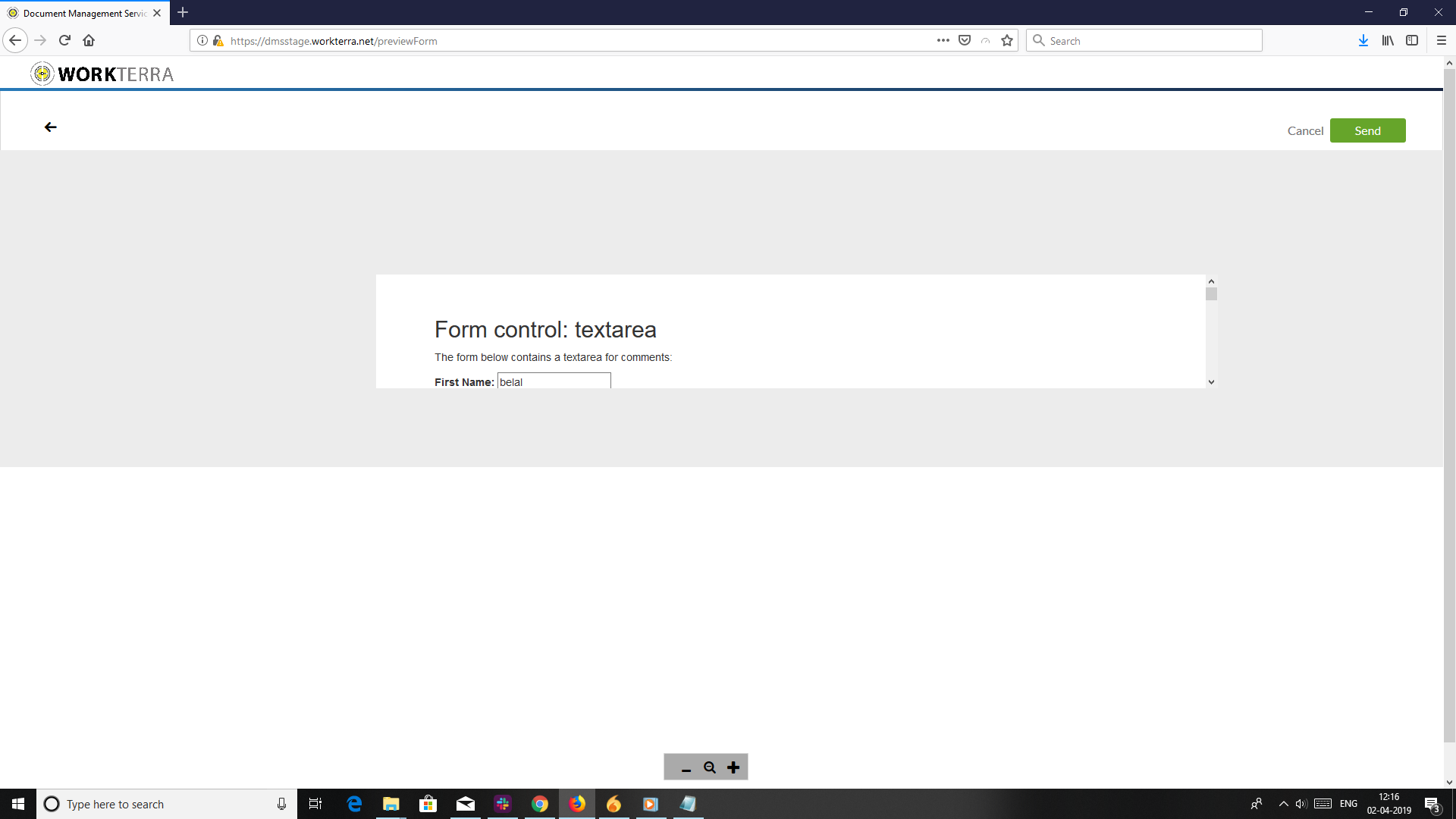Go back with the browser back button
Viewport: 1456px width, 819px height.
(15, 40)
